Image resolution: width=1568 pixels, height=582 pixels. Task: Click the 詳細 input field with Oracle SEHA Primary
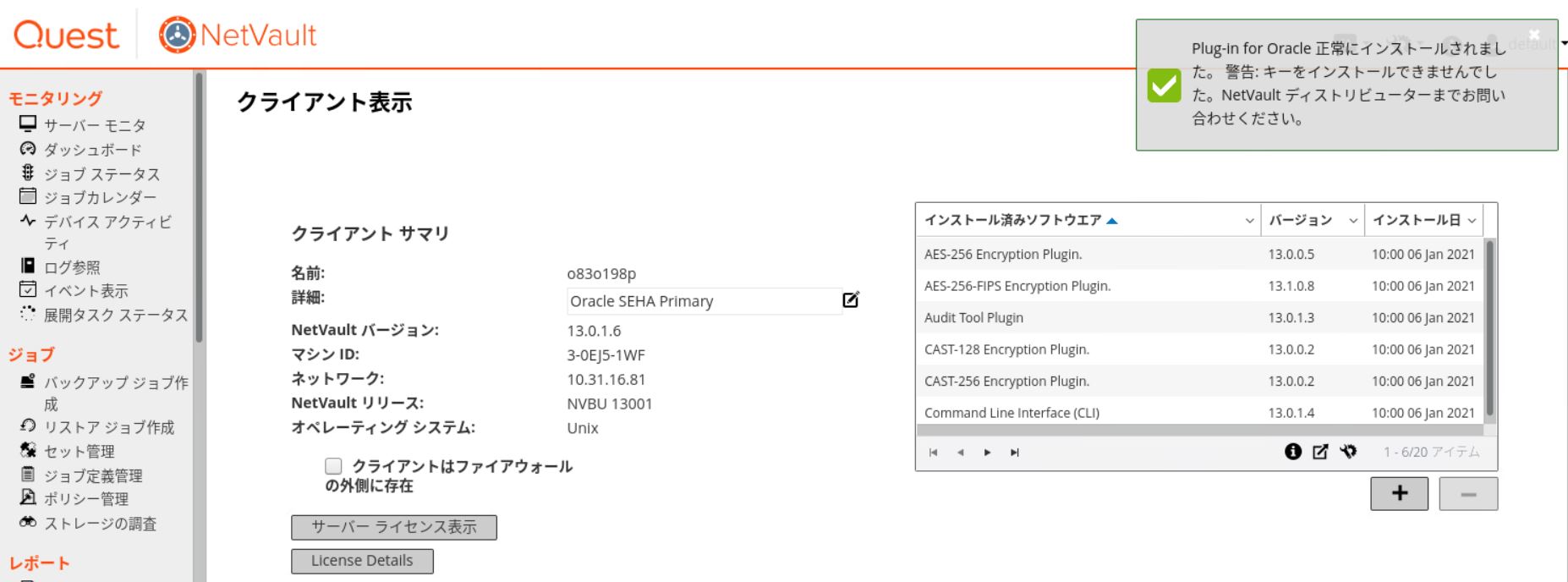(704, 301)
